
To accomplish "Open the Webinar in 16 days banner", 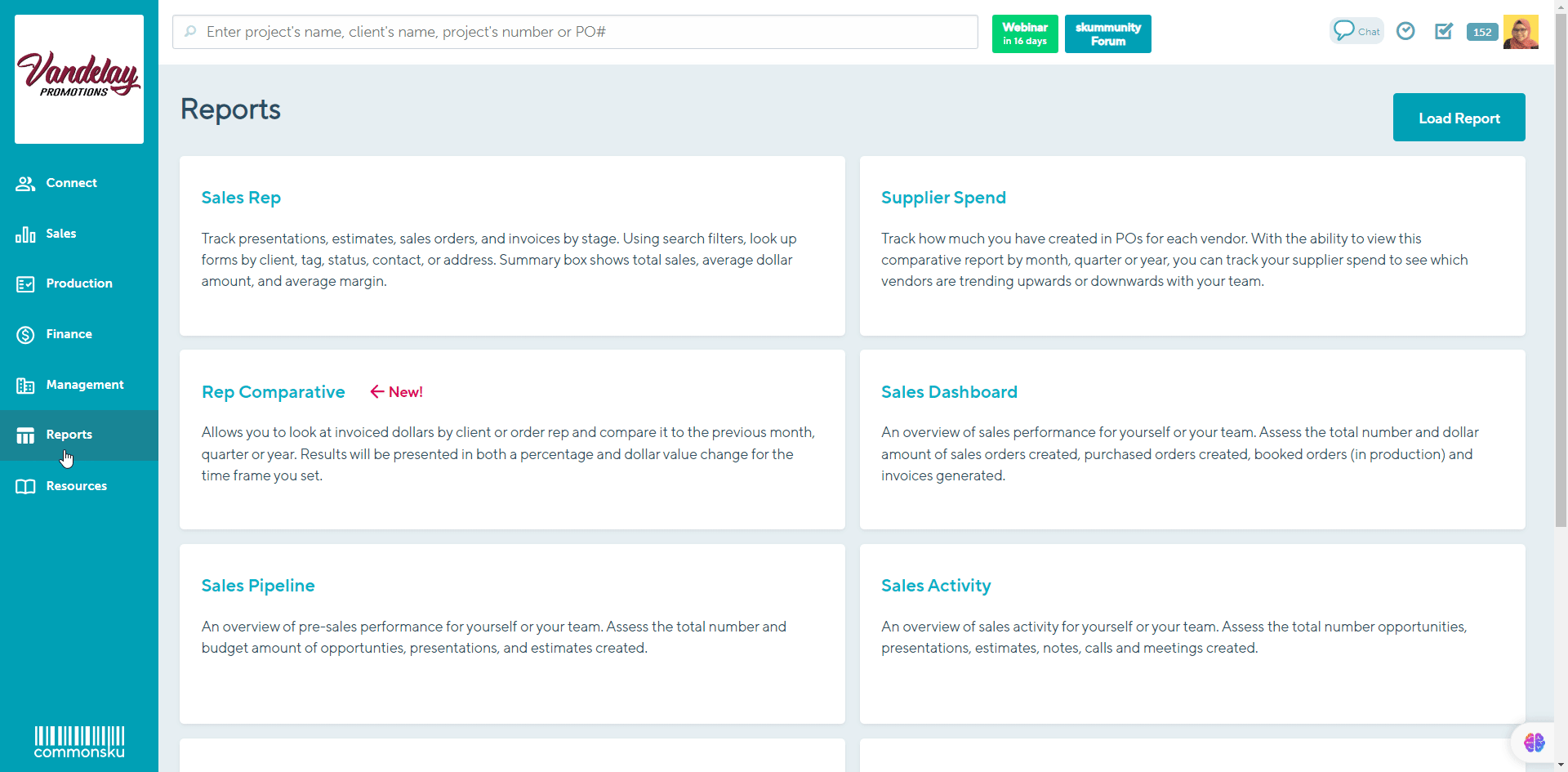I will click(1024, 33).
